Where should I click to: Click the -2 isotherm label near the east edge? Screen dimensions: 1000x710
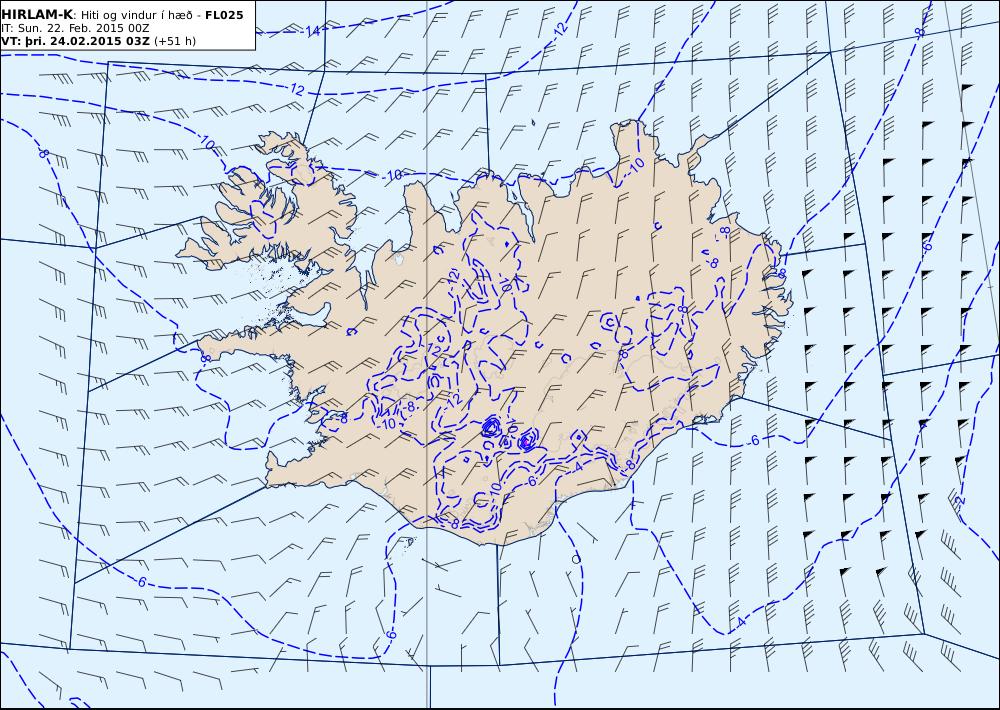[x=959, y=499]
